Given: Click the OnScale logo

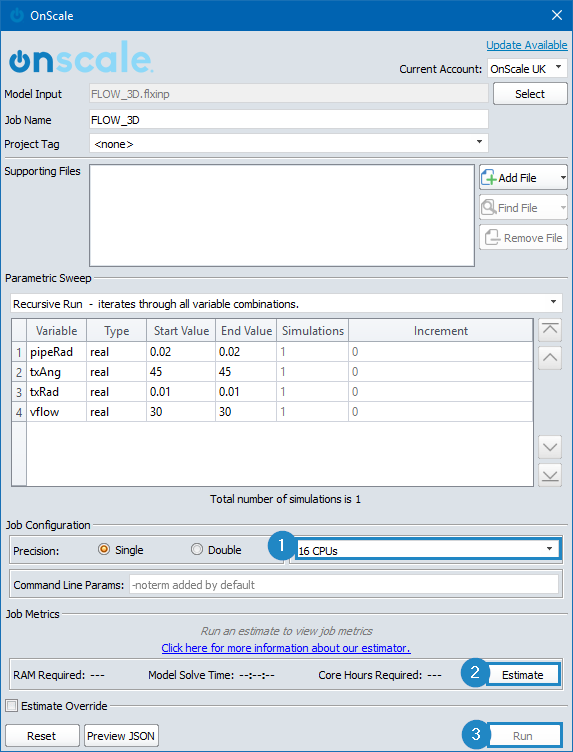Looking at the screenshot, I should click(81, 57).
